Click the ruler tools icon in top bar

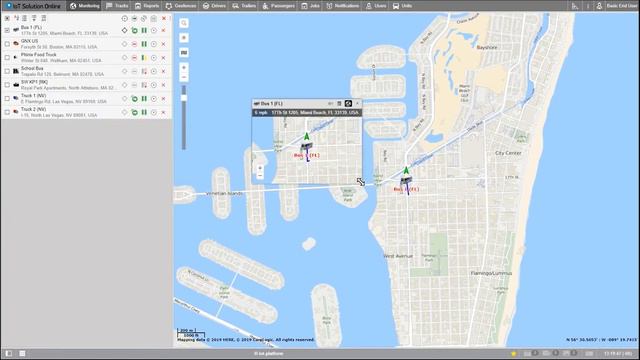pyautogui.click(x=575, y=6)
